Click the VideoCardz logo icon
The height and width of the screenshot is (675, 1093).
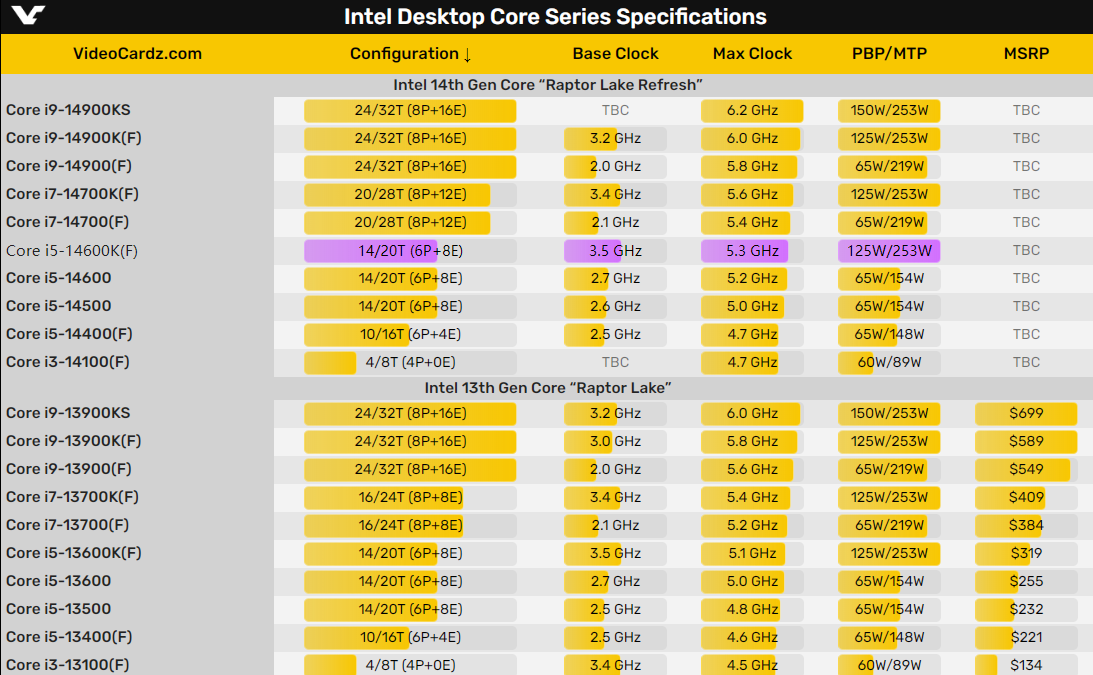pos(30,16)
